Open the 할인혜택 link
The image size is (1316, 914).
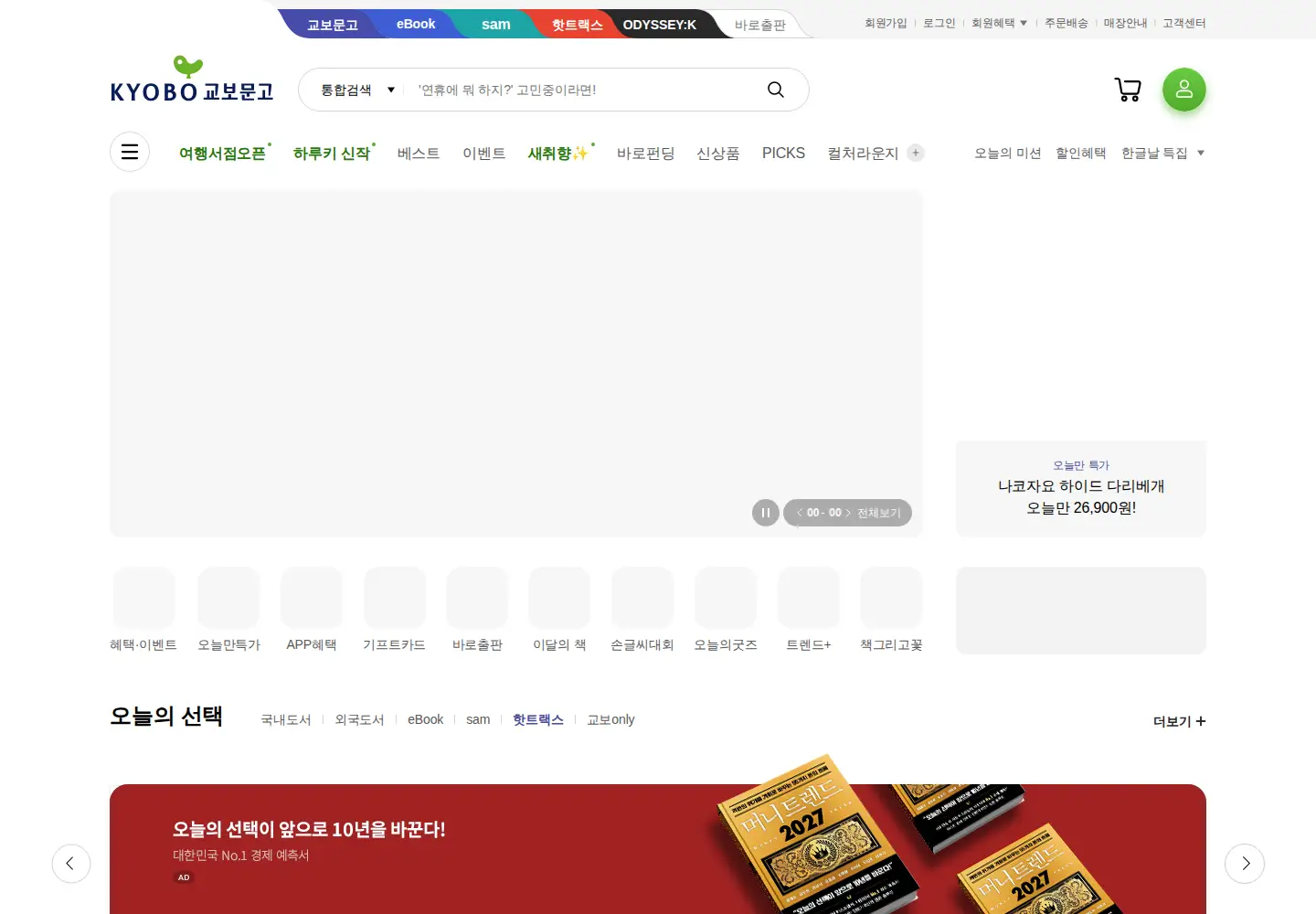point(1081,153)
